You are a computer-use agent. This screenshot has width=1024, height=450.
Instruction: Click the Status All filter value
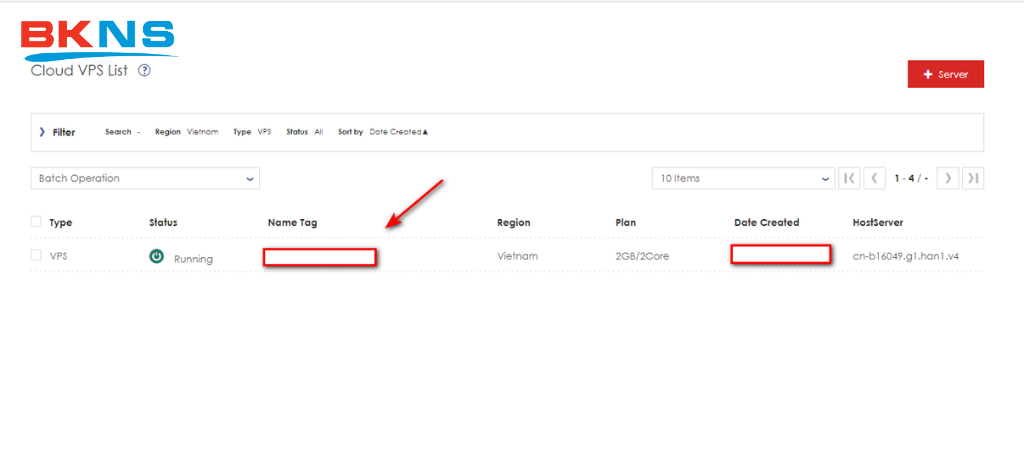[x=319, y=132]
